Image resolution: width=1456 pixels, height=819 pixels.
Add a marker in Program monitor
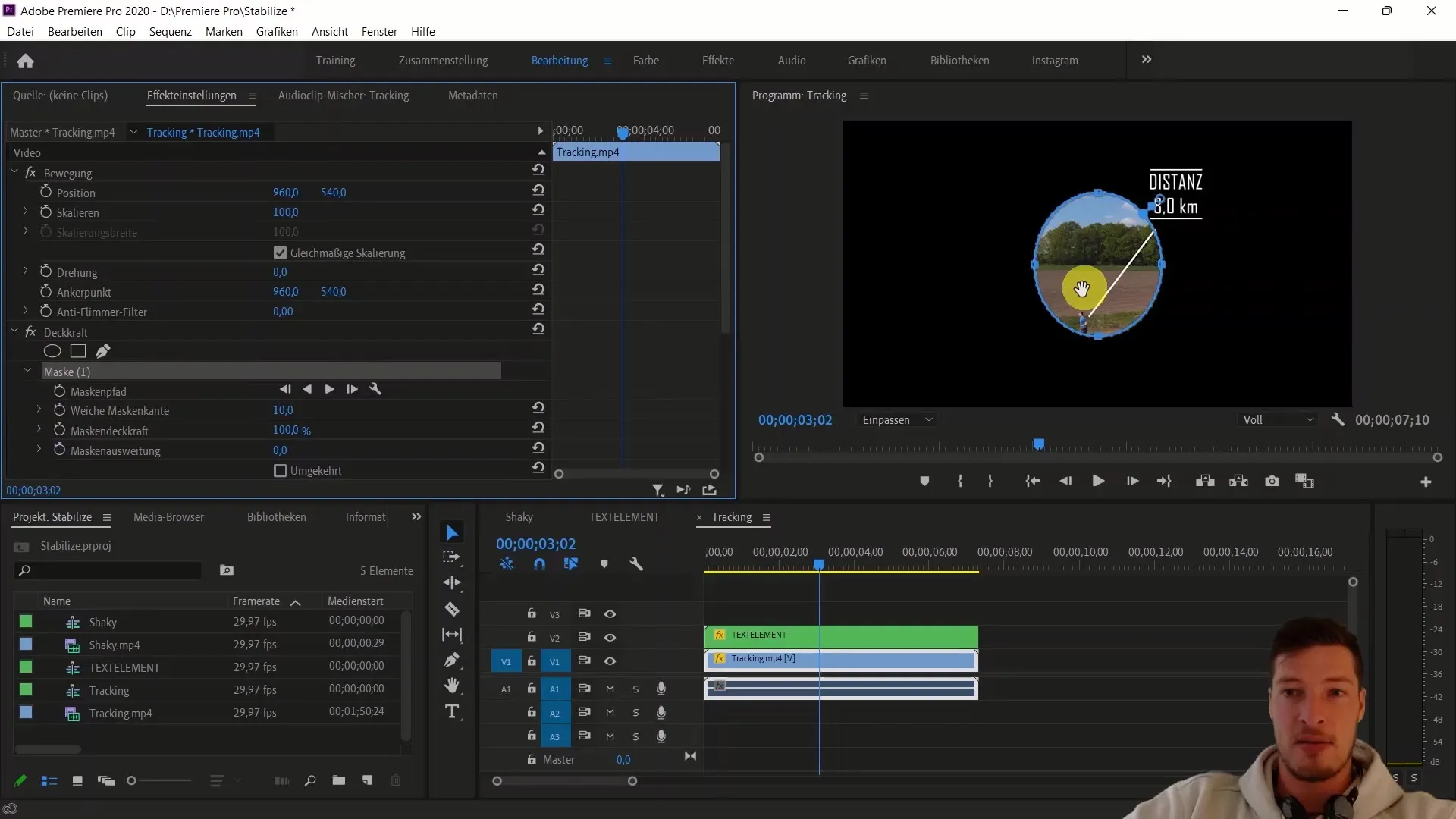tap(924, 482)
